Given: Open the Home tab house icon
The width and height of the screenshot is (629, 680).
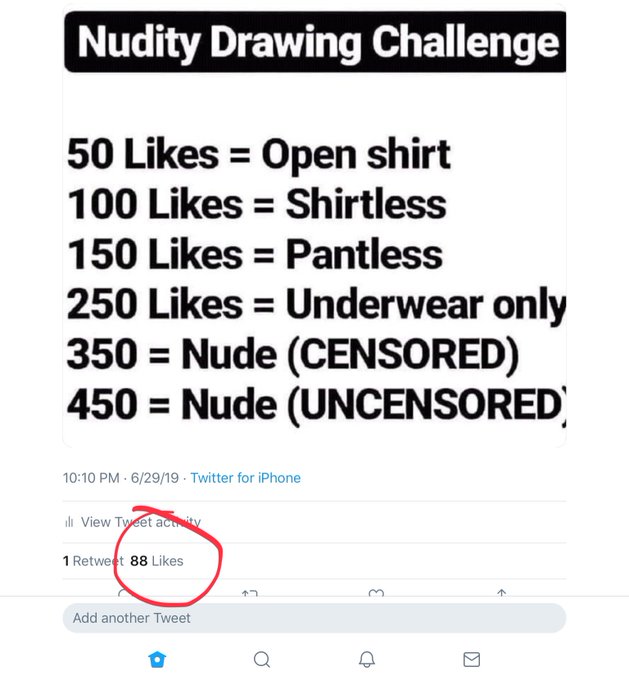Looking at the screenshot, I should click(x=157, y=659).
